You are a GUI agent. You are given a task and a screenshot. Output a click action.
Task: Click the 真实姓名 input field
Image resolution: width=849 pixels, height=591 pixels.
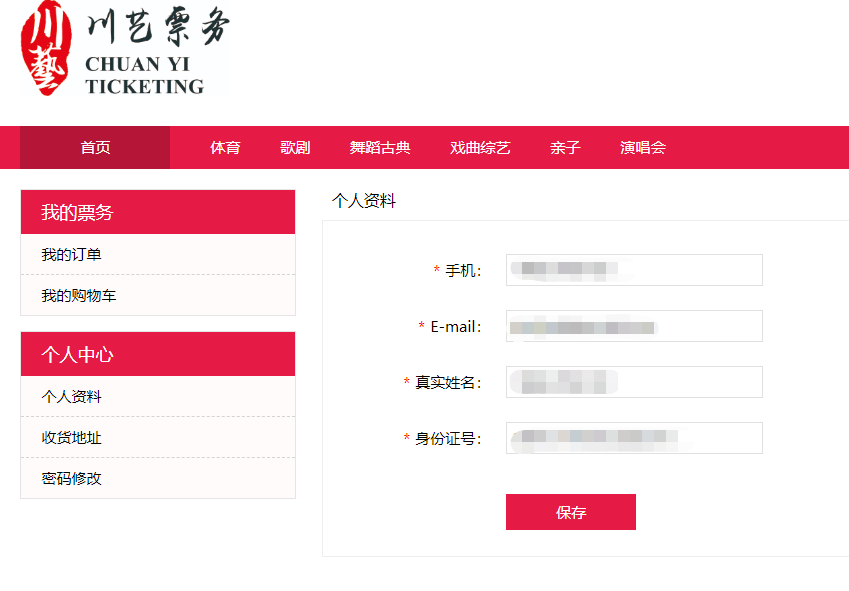coord(634,382)
